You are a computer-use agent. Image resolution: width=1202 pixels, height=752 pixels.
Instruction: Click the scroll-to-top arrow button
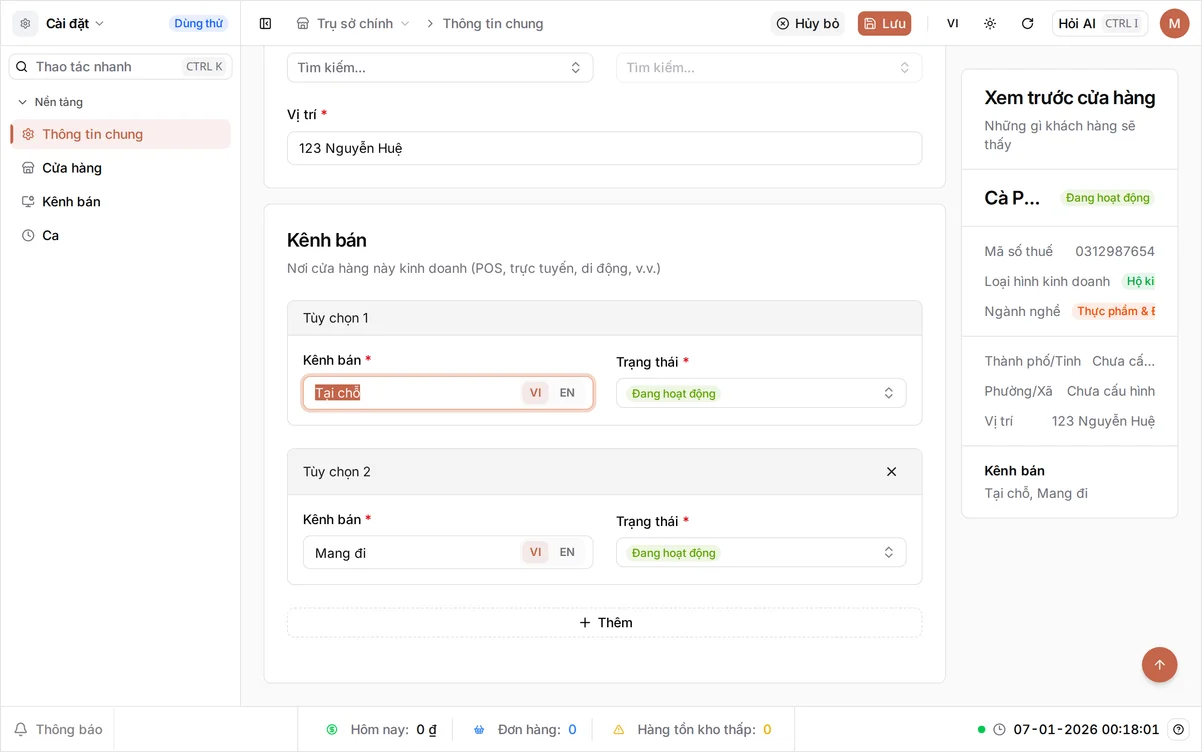(1159, 664)
